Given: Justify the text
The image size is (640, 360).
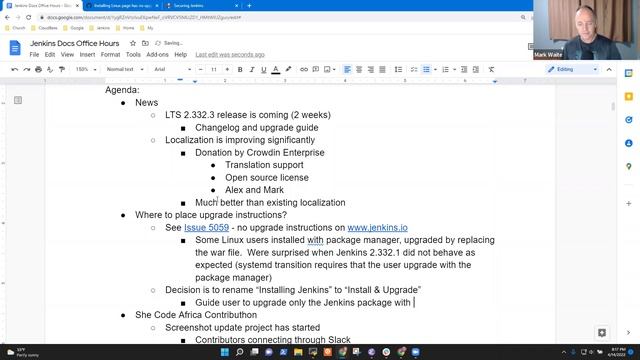Looking at the screenshot, I should coord(382,69).
